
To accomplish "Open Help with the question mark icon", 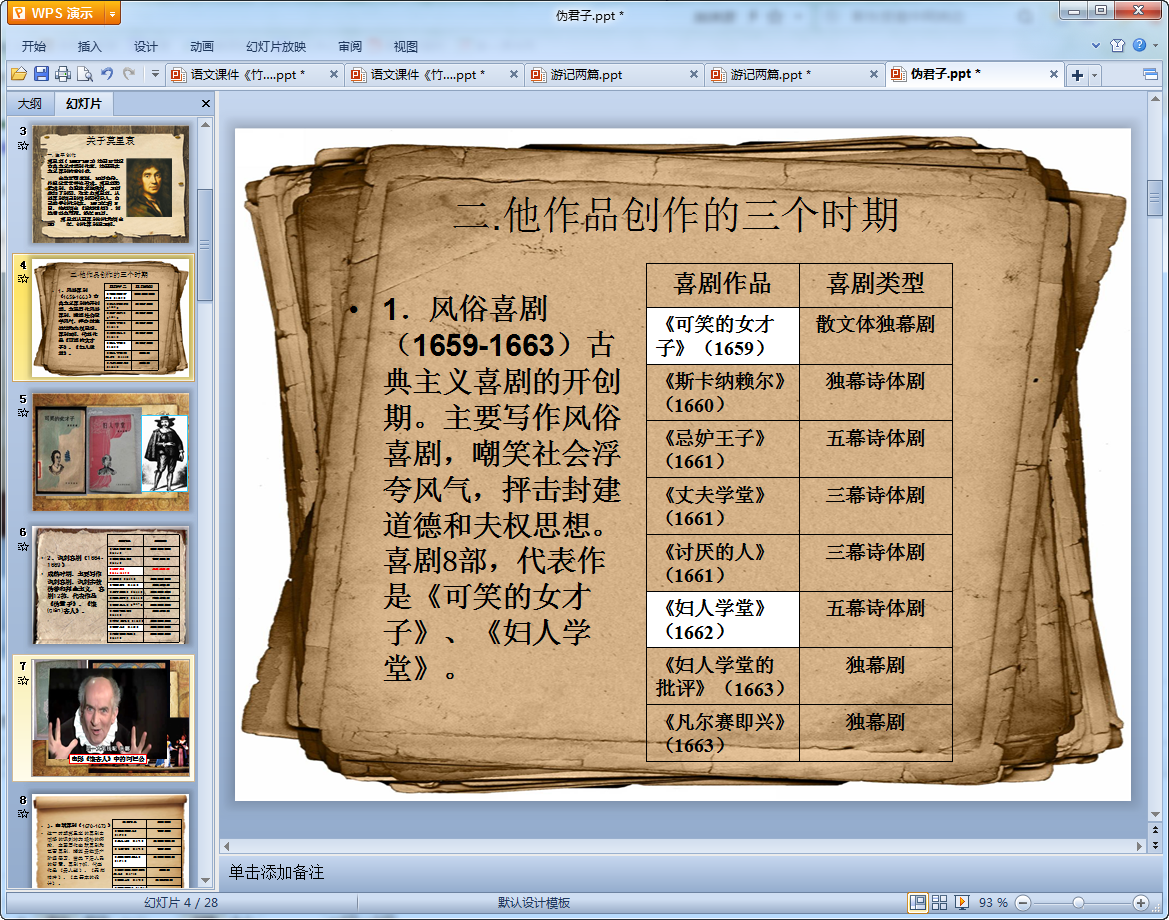I will coord(1139,45).
